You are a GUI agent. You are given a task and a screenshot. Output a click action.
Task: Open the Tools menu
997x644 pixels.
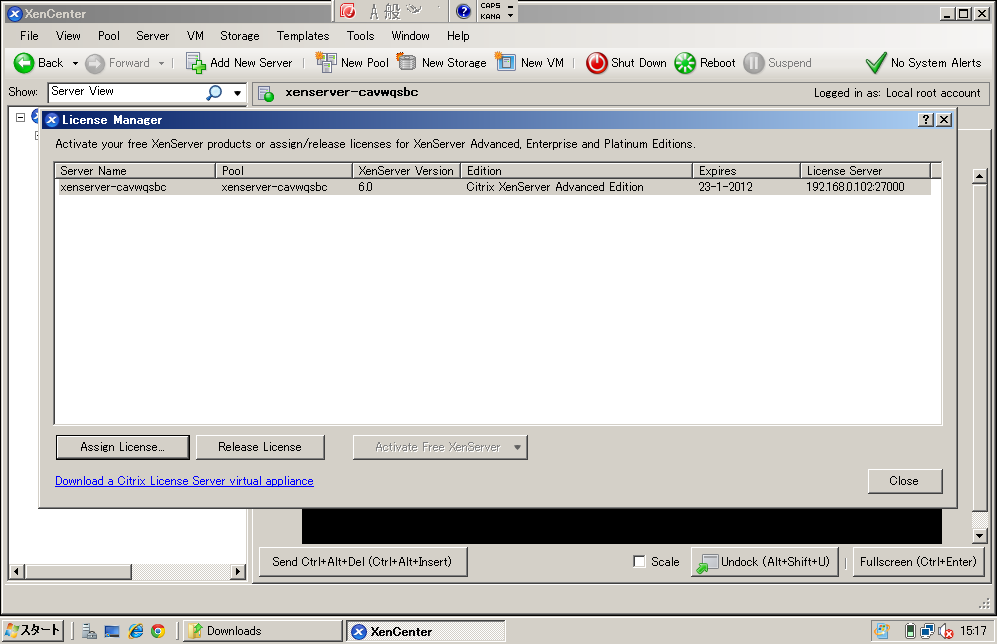[361, 36]
